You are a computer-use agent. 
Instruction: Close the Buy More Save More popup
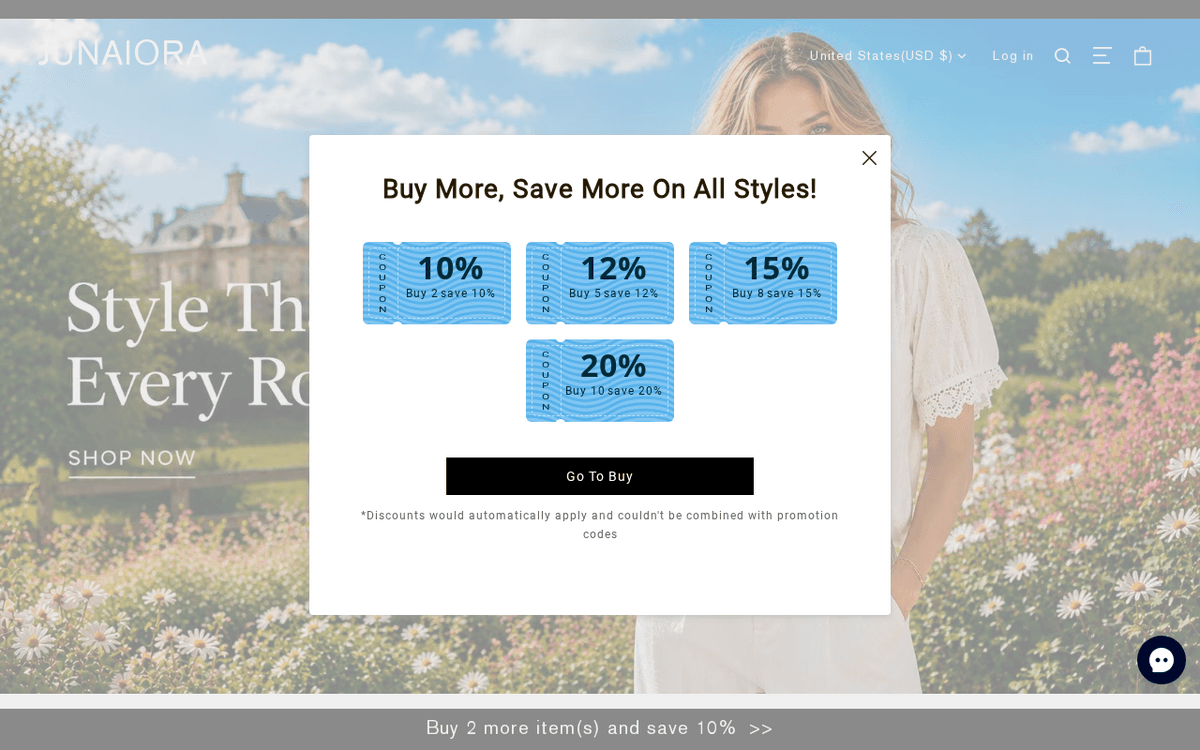[x=869, y=158]
